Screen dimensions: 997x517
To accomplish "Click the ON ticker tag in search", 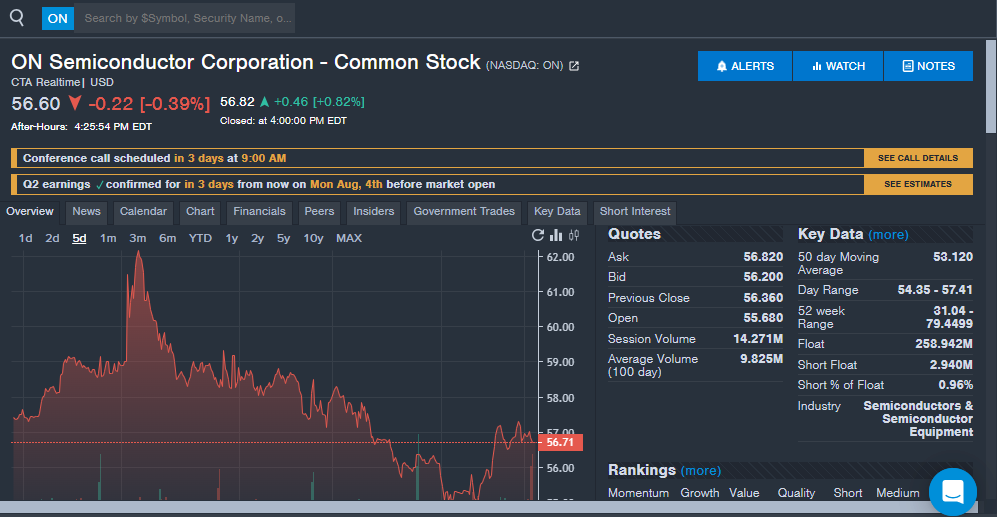I will 58,18.
